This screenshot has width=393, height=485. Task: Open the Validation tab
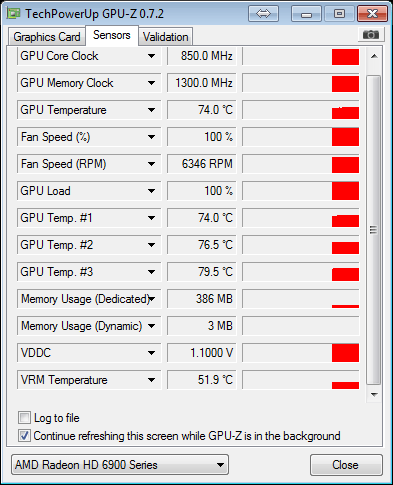pyautogui.click(x=166, y=37)
